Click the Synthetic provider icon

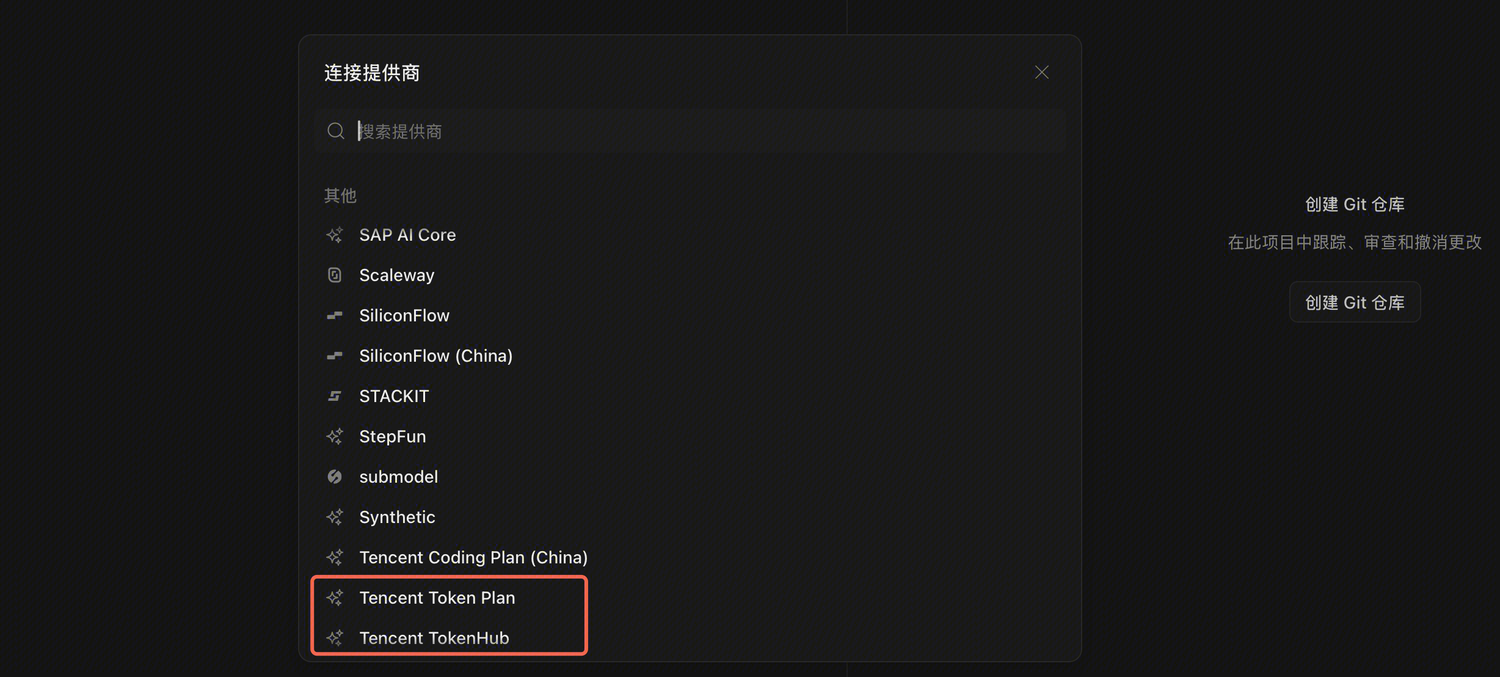click(335, 517)
